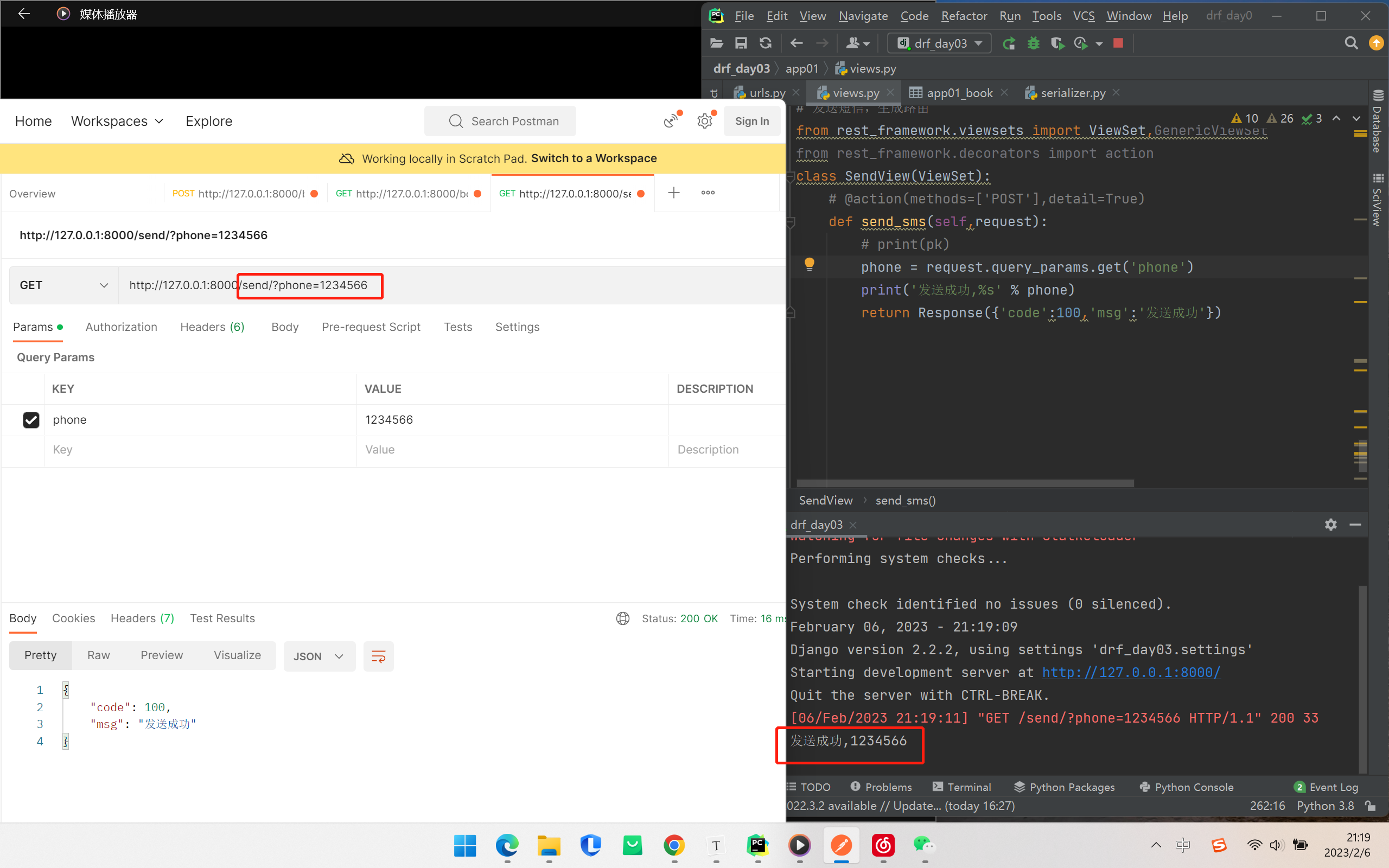Jump to previous highlighted error arrow
The height and width of the screenshot is (868, 1389).
(1336, 118)
